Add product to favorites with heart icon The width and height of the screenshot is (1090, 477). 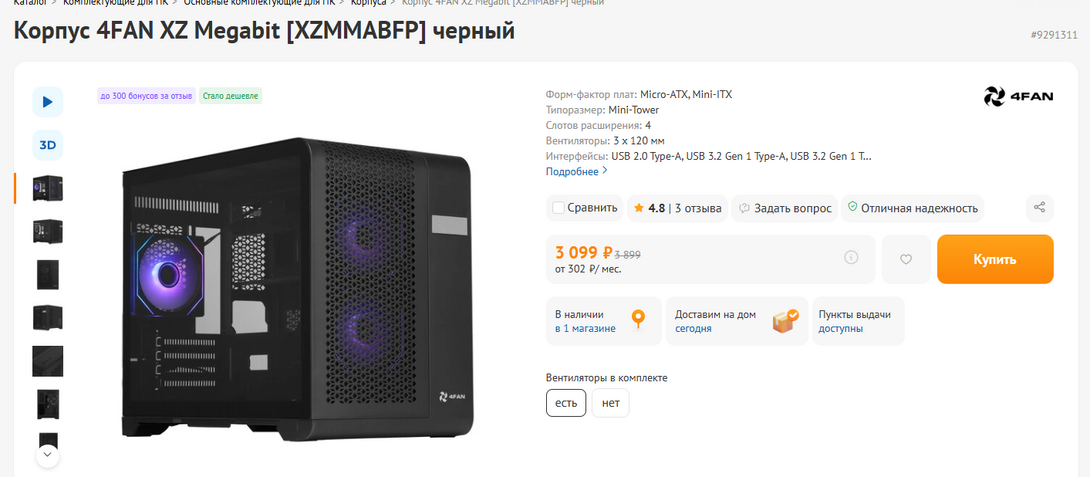(x=906, y=259)
